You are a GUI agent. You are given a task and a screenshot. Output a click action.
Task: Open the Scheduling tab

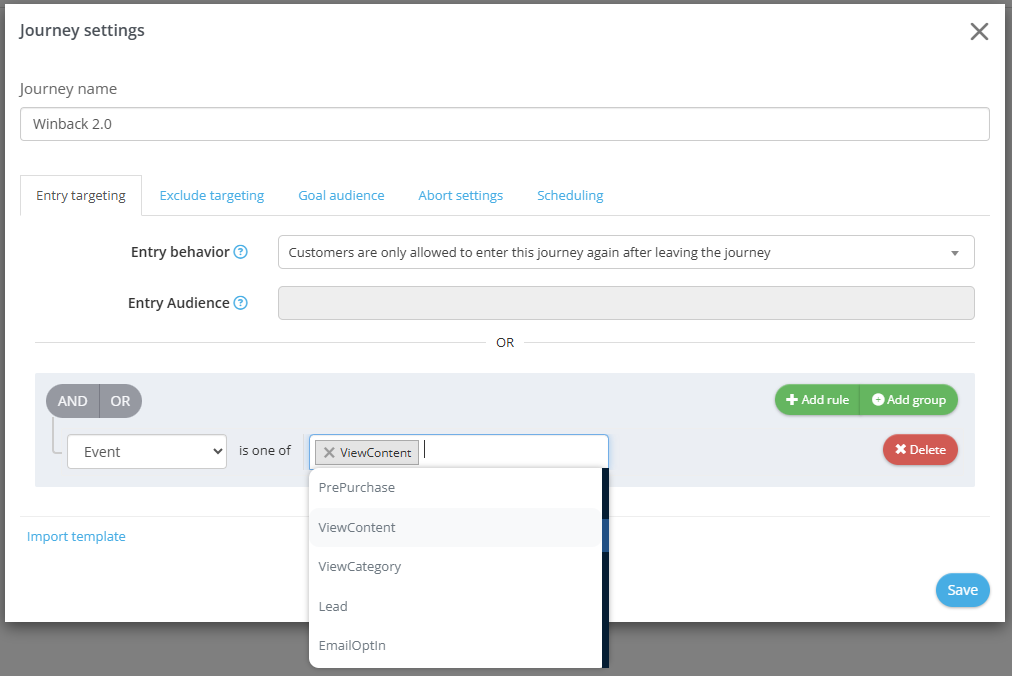(x=570, y=196)
